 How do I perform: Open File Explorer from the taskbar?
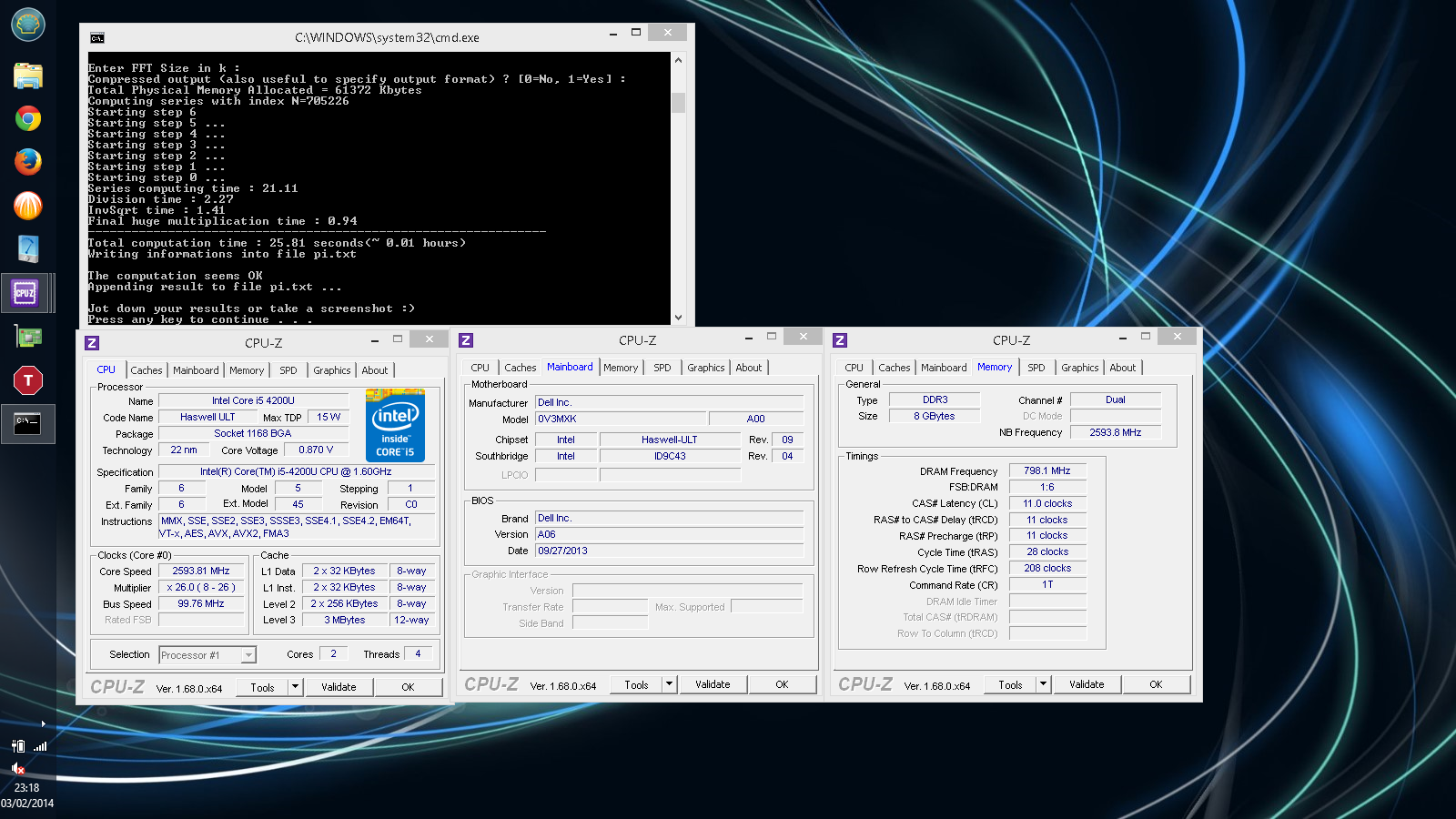click(x=28, y=75)
